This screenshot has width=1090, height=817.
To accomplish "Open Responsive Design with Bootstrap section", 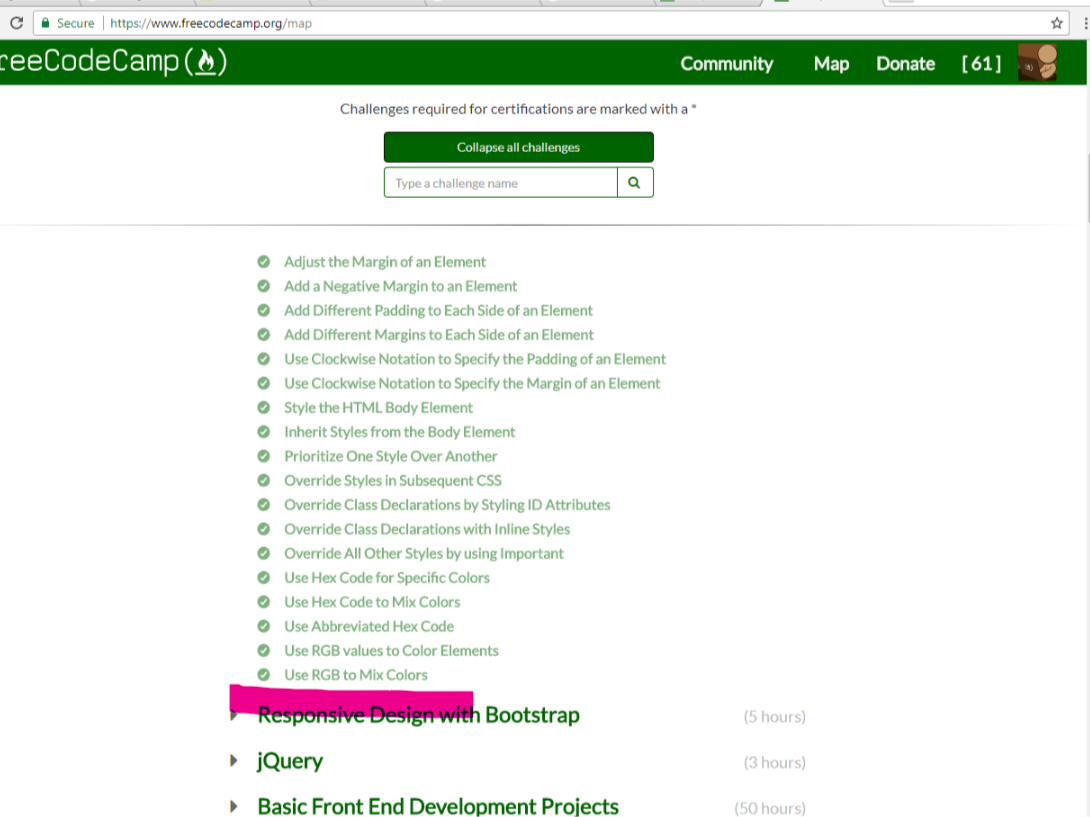I will (418, 715).
